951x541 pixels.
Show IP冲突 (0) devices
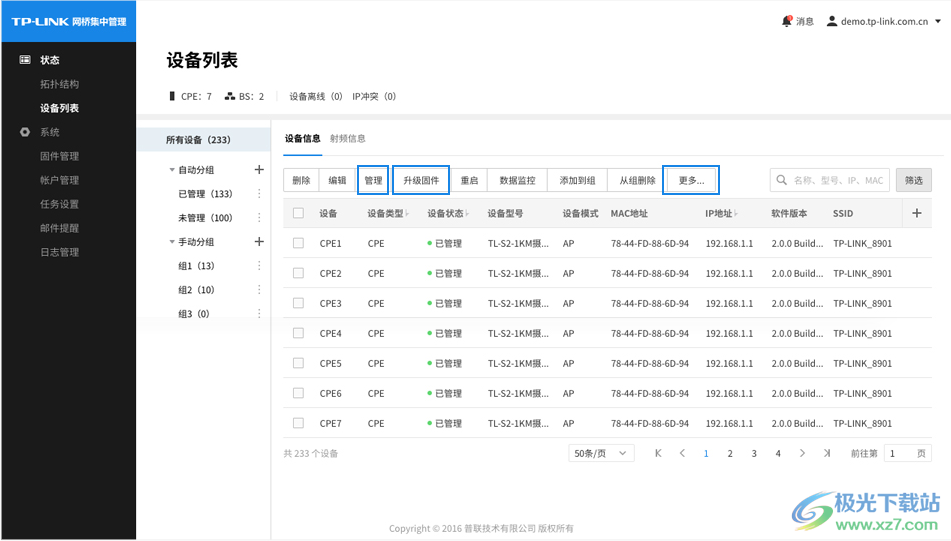point(374,96)
